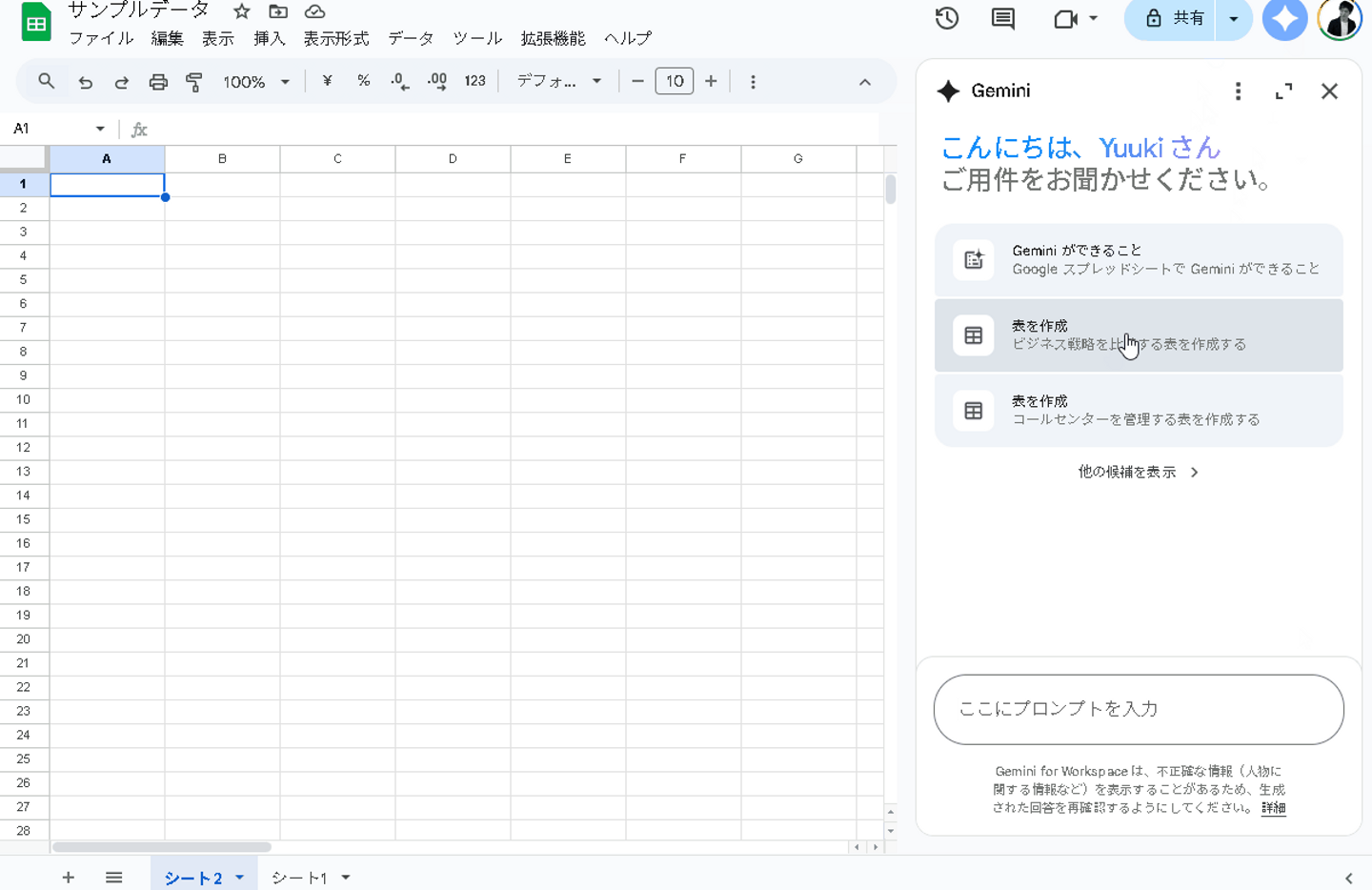This screenshot has width=1372, height=890.
Task: Click the print icon in toolbar
Action: pyautogui.click(x=158, y=82)
